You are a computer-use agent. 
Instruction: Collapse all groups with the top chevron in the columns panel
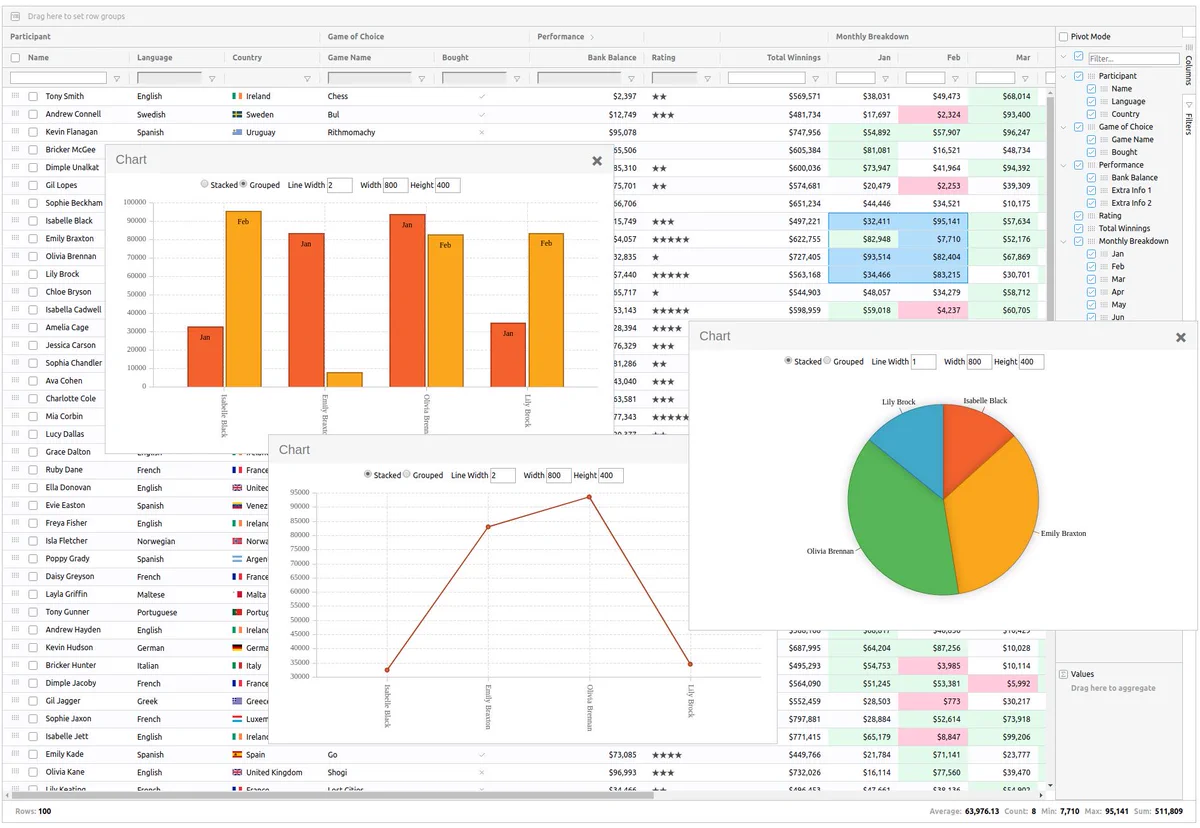(1064, 57)
